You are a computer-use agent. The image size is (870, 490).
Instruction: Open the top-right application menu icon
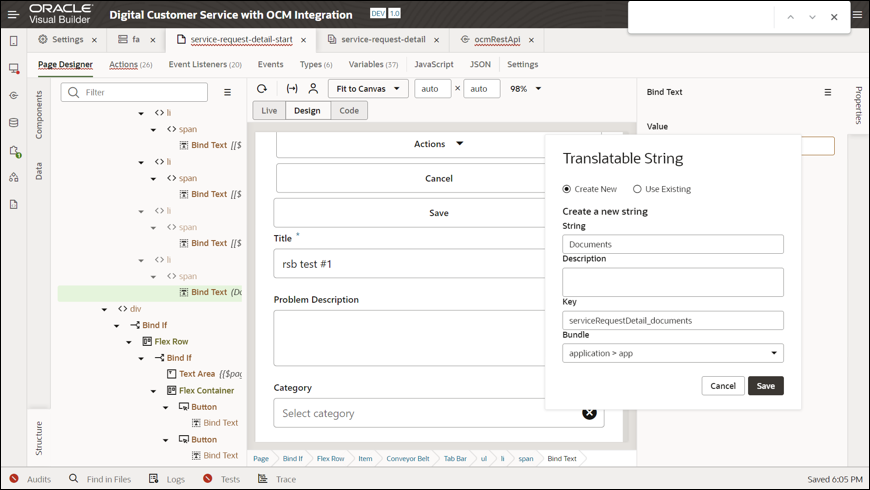(857, 15)
